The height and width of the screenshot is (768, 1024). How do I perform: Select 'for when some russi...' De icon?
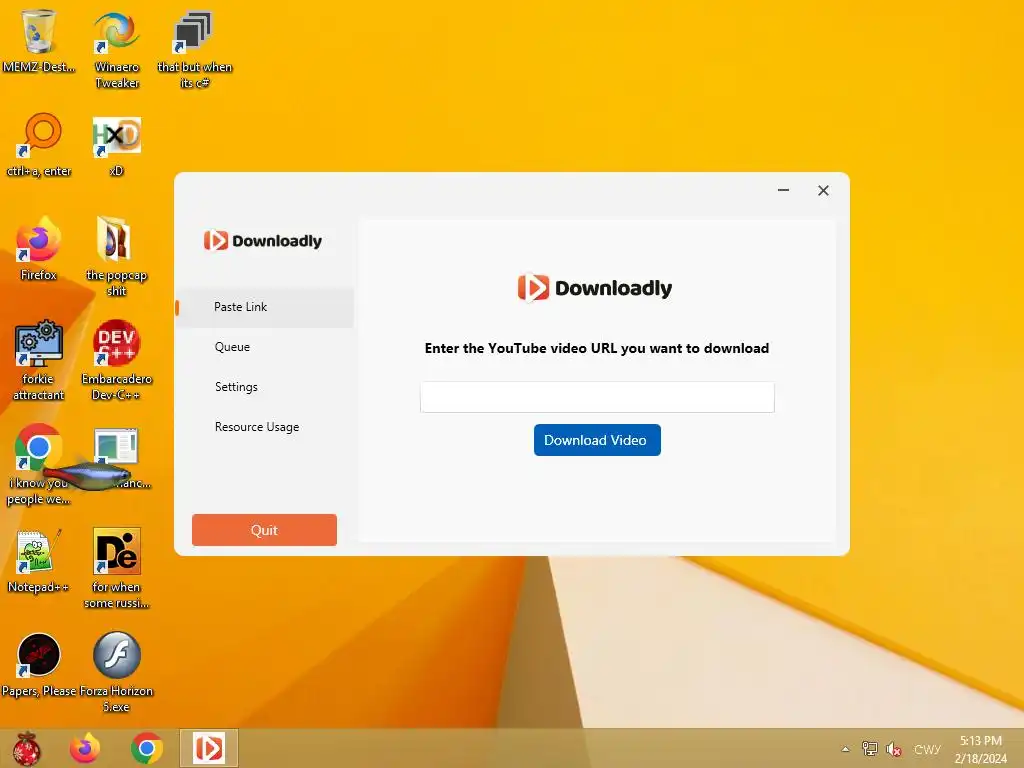116,569
